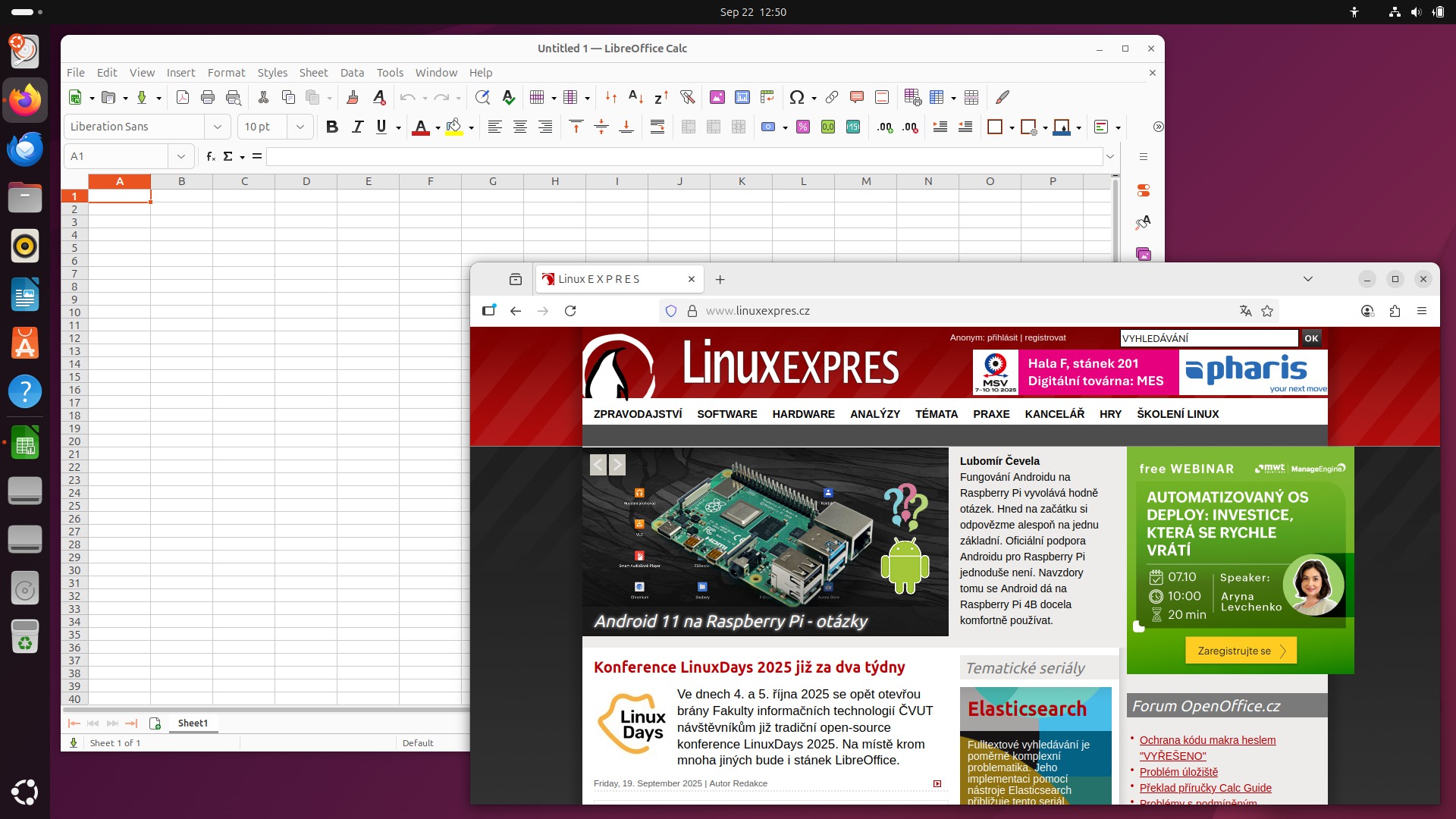The image size is (1456, 819).
Task: Click the Zaregistrujte se webinar button
Action: [1241, 651]
